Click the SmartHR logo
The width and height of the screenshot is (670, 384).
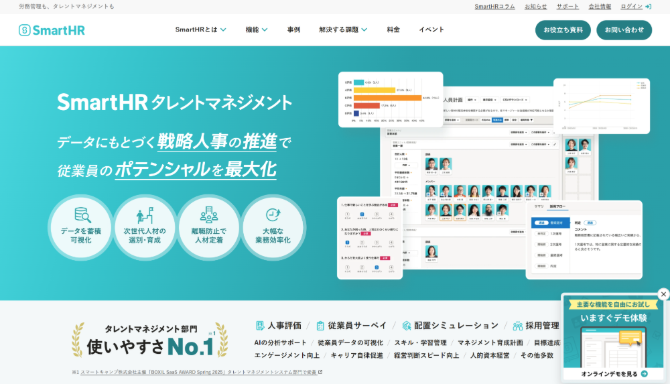coord(52,30)
